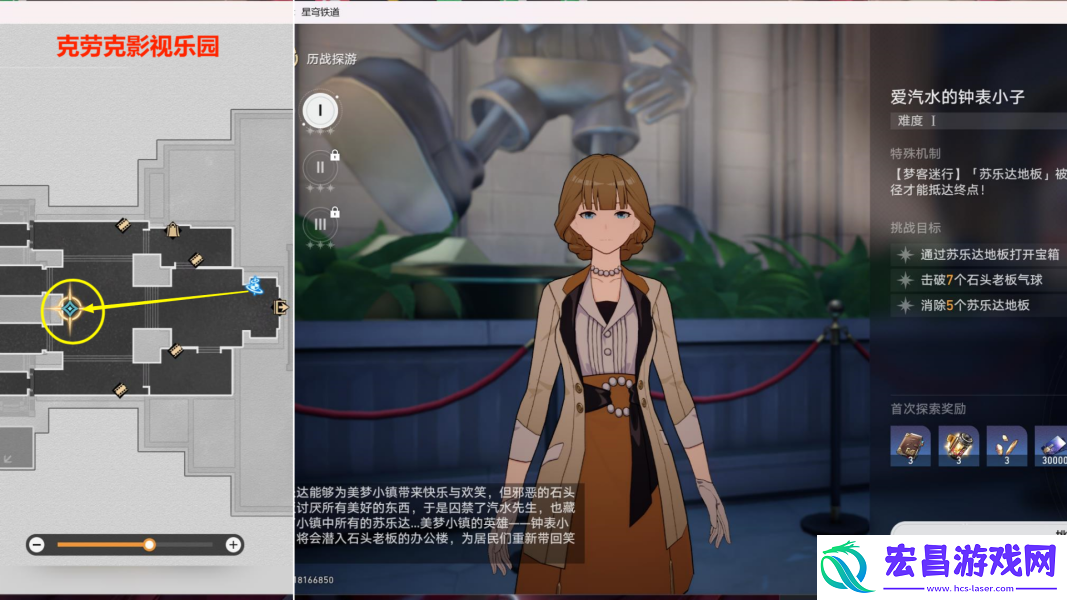Click the weight-shaped marker atop the map
1067x600 pixels.
click(173, 230)
